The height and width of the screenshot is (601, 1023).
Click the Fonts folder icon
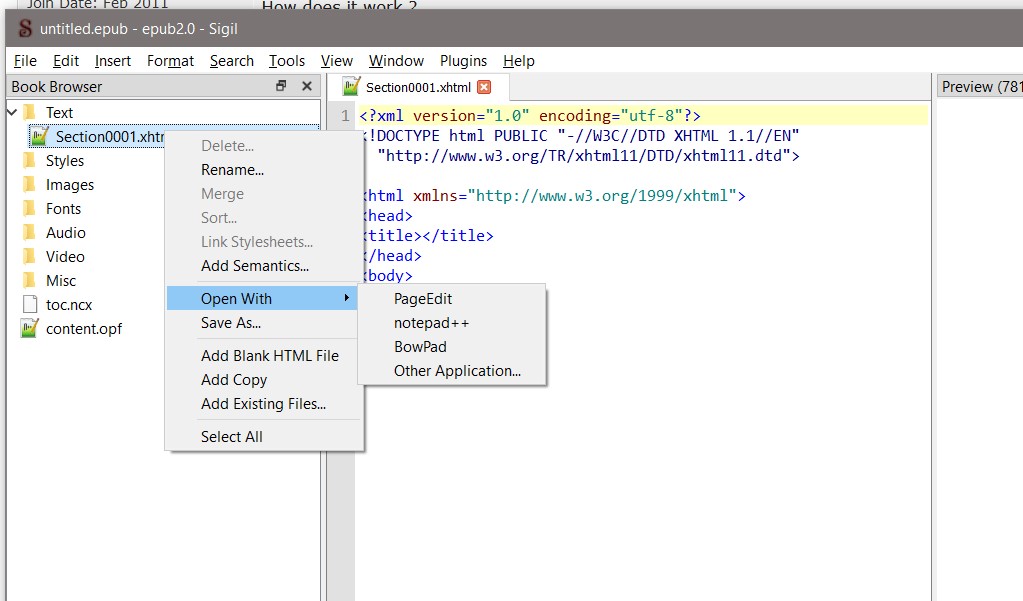pos(29,209)
